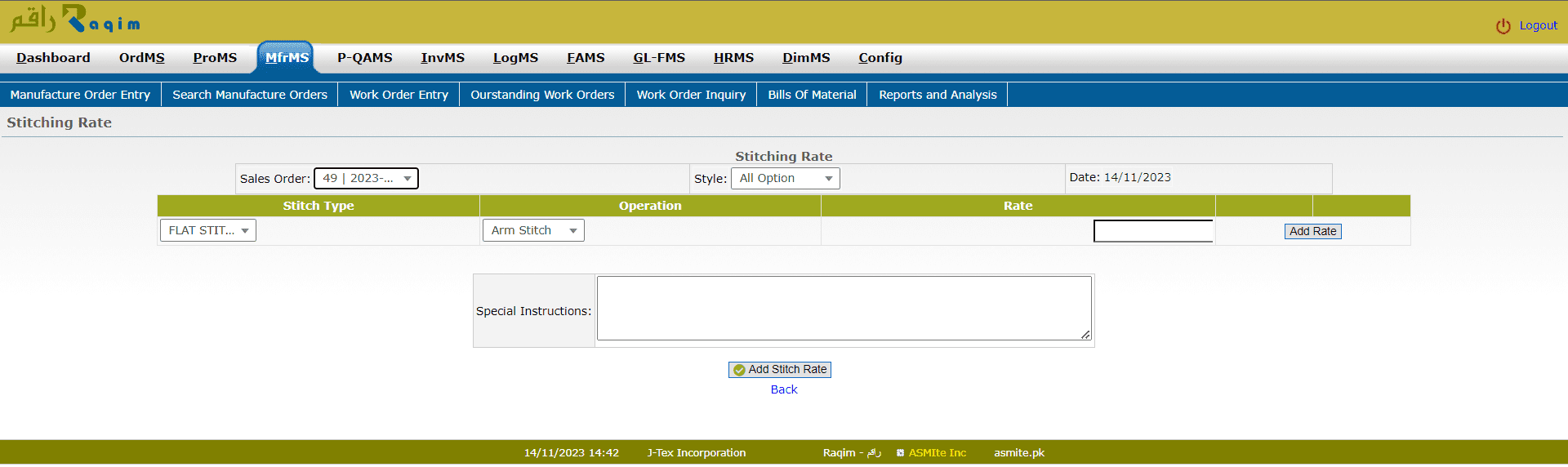Expand the Style dropdown
The width and height of the screenshot is (1568, 467).
point(785,178)
